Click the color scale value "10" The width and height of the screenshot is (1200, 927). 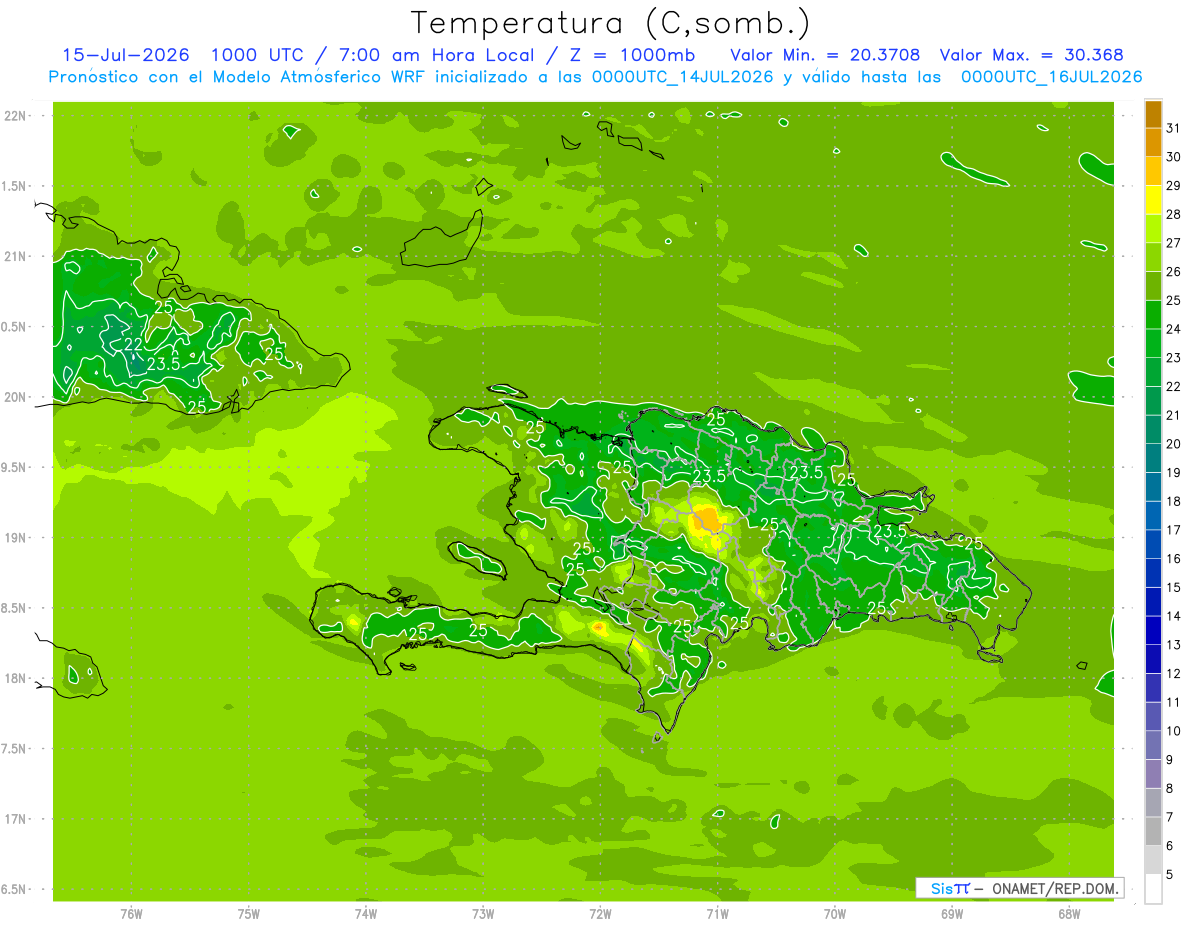pyautogui.click(x=1174, y=731)
